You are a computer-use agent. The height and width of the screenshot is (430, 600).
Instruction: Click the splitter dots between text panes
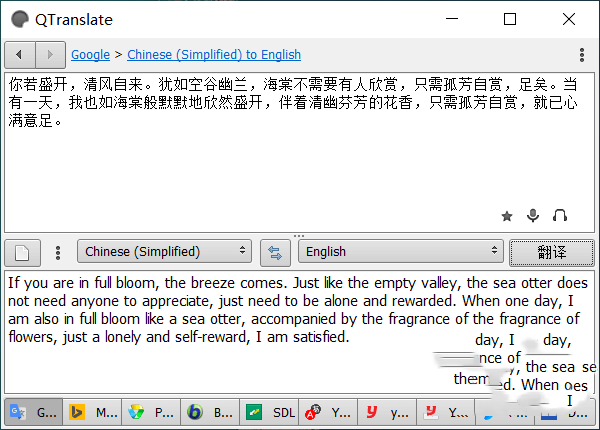[x=299, y=236]
